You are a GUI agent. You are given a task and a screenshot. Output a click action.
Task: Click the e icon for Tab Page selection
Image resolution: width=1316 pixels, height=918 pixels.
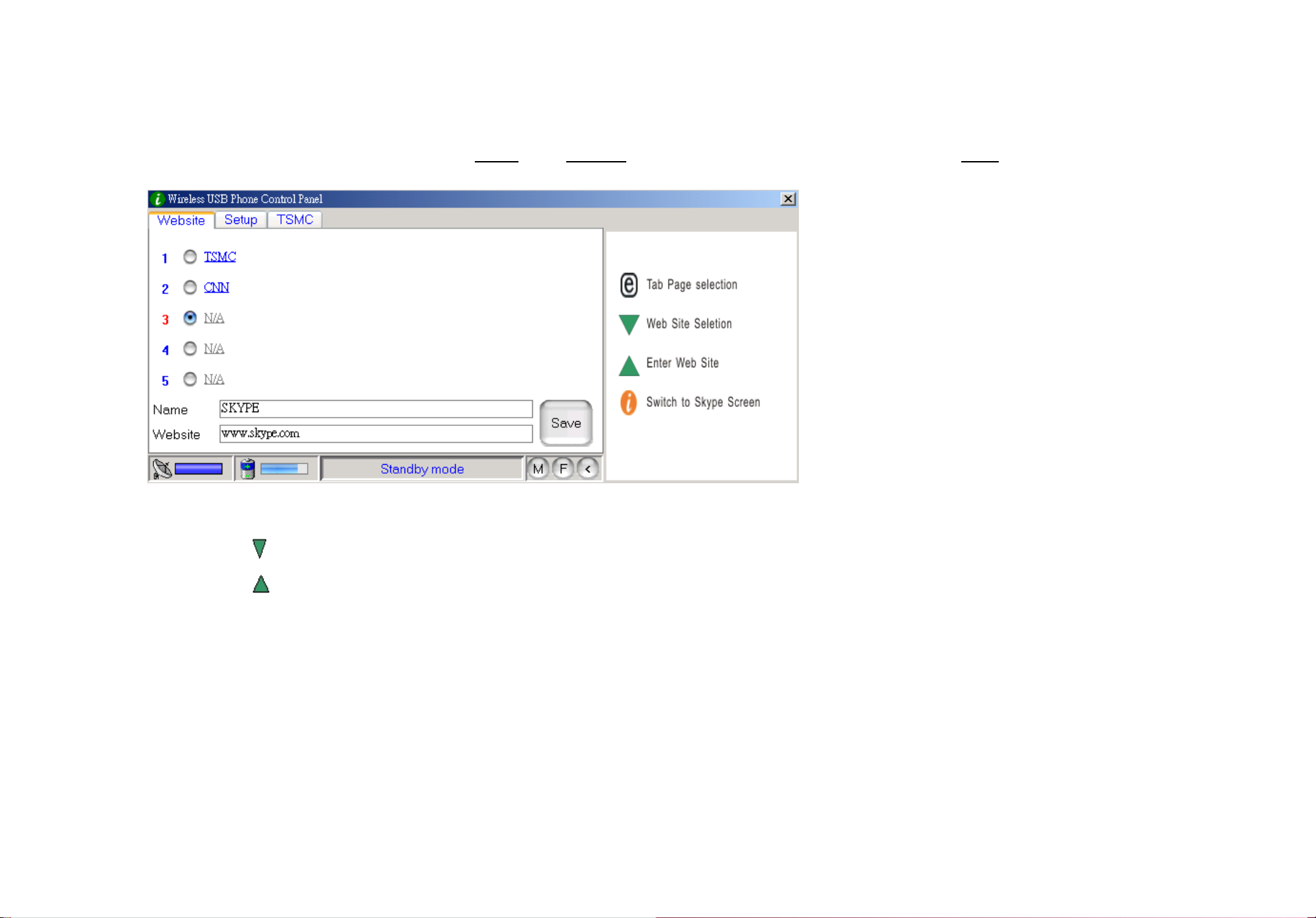tap(628, 285)
